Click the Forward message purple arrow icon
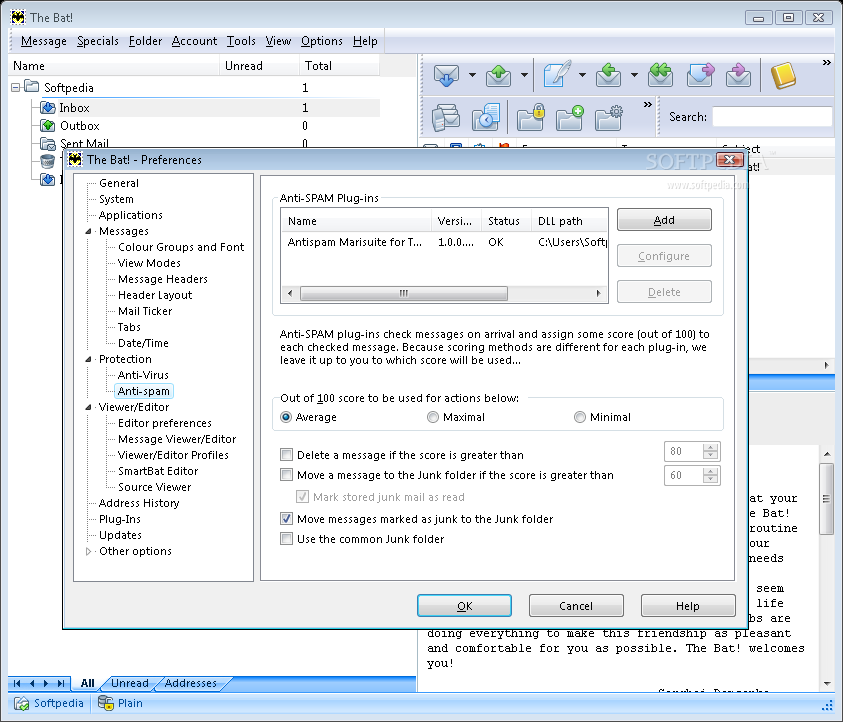Viewport: 843px width, 722px height. [x=700, y=75]
